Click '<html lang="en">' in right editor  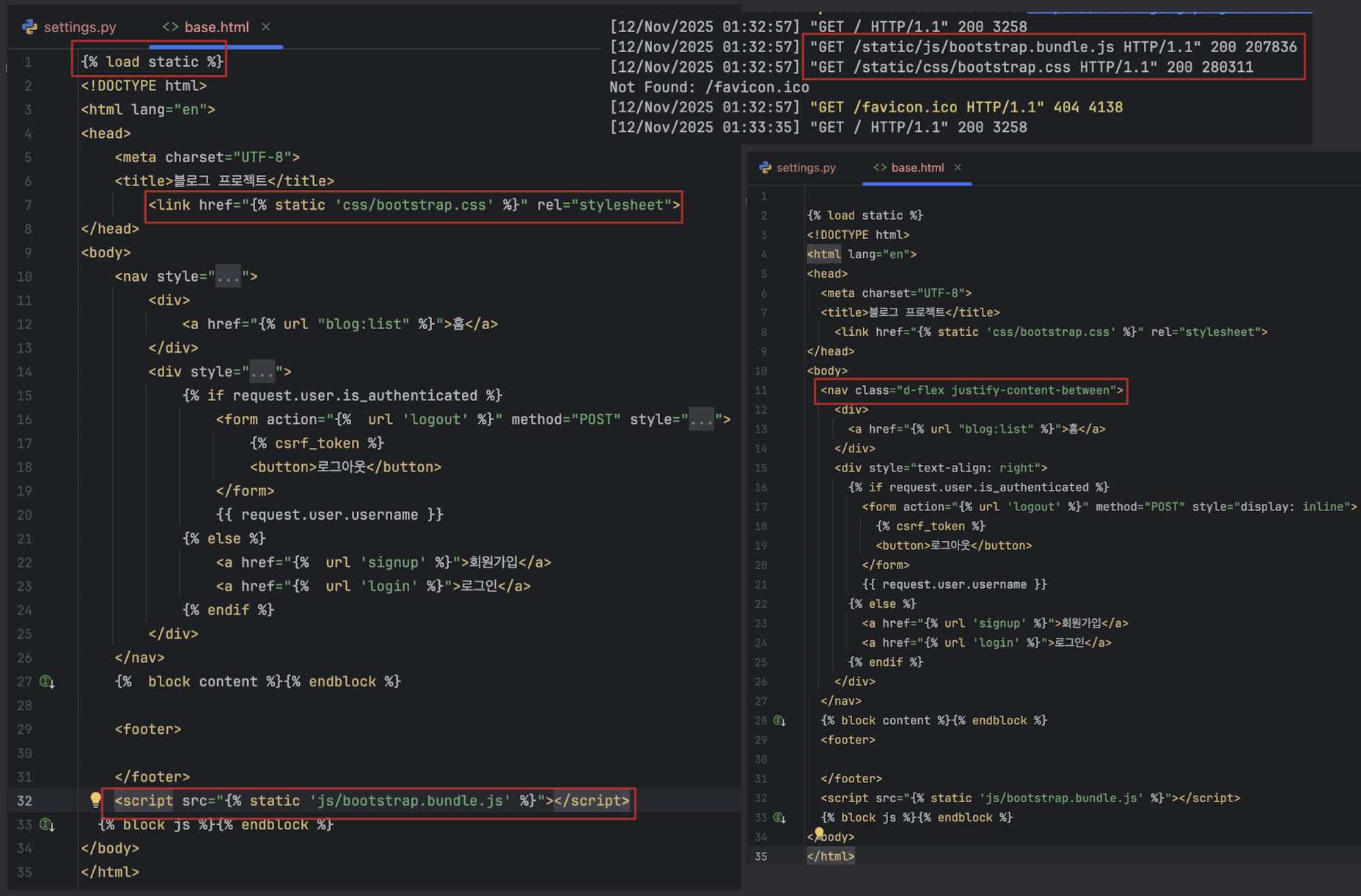(862, 254)
